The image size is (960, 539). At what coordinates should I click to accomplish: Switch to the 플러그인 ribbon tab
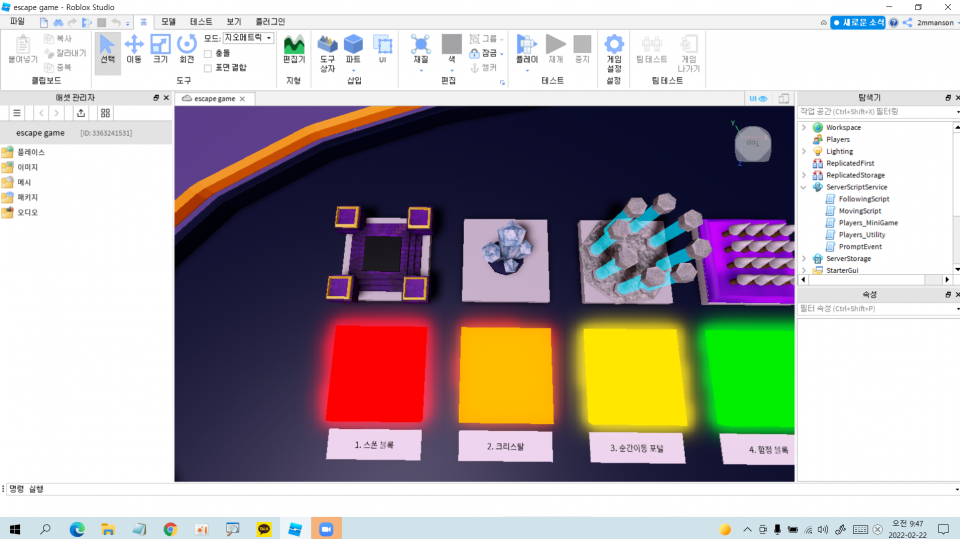[270, 21]
